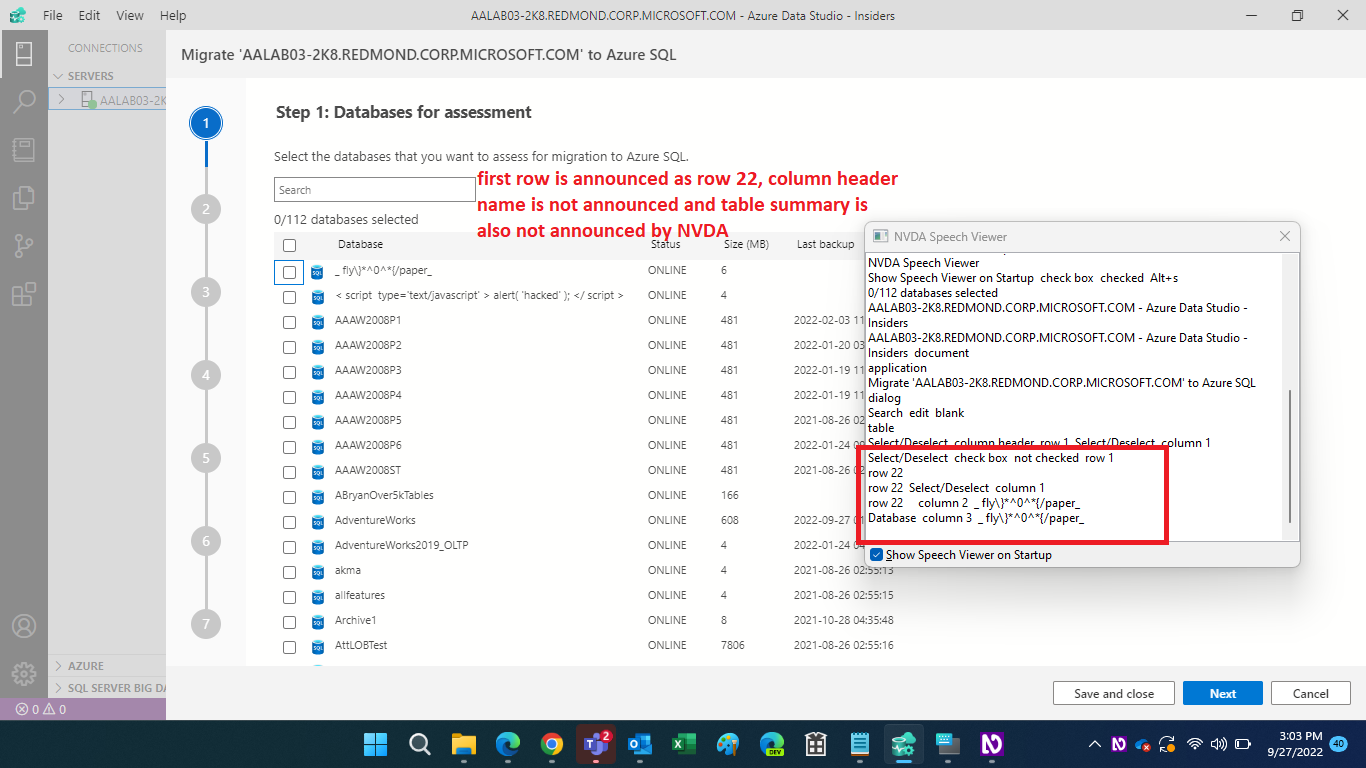Toggle the Select/Deselect all databases checkbox
Image resolution: width=1366 pixels, height=768 pixels.
click(x=289, y=244)
